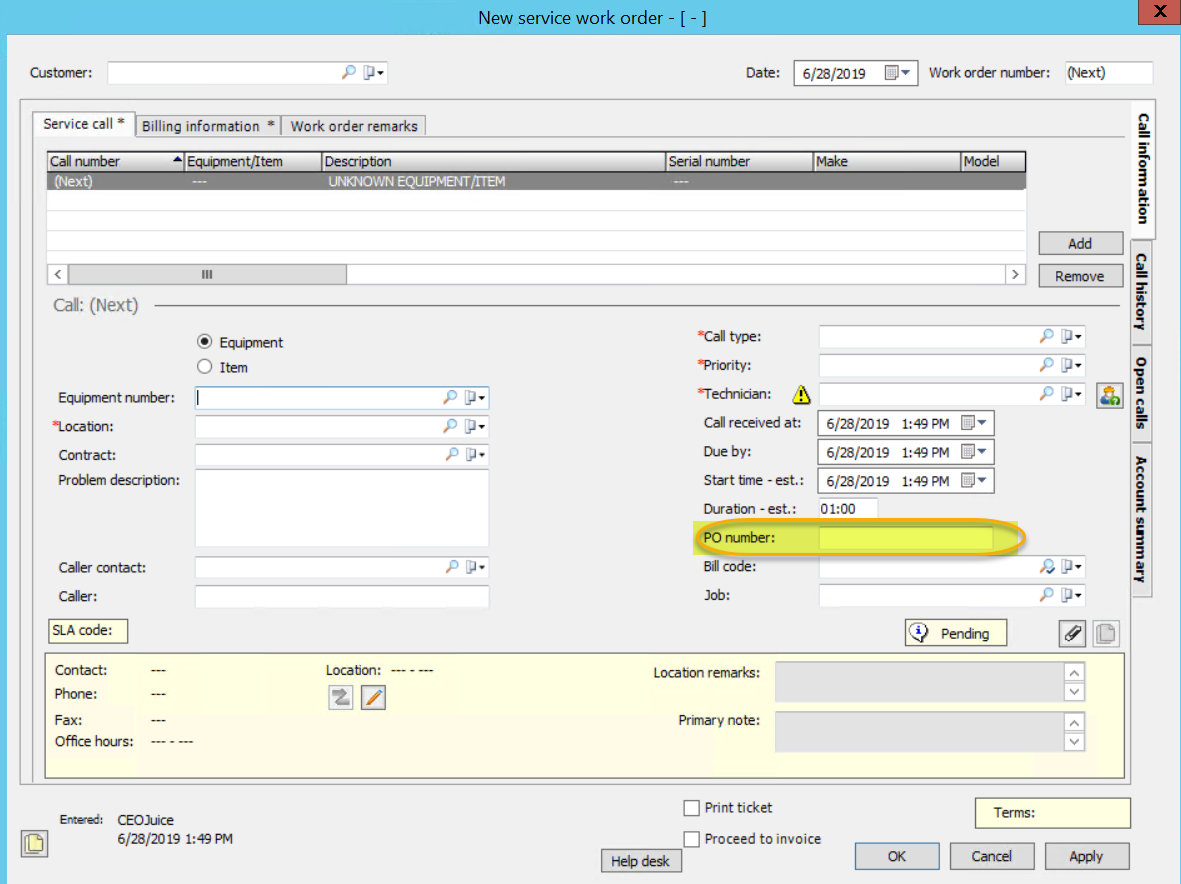Click the Pending status button

click(955, 633)
